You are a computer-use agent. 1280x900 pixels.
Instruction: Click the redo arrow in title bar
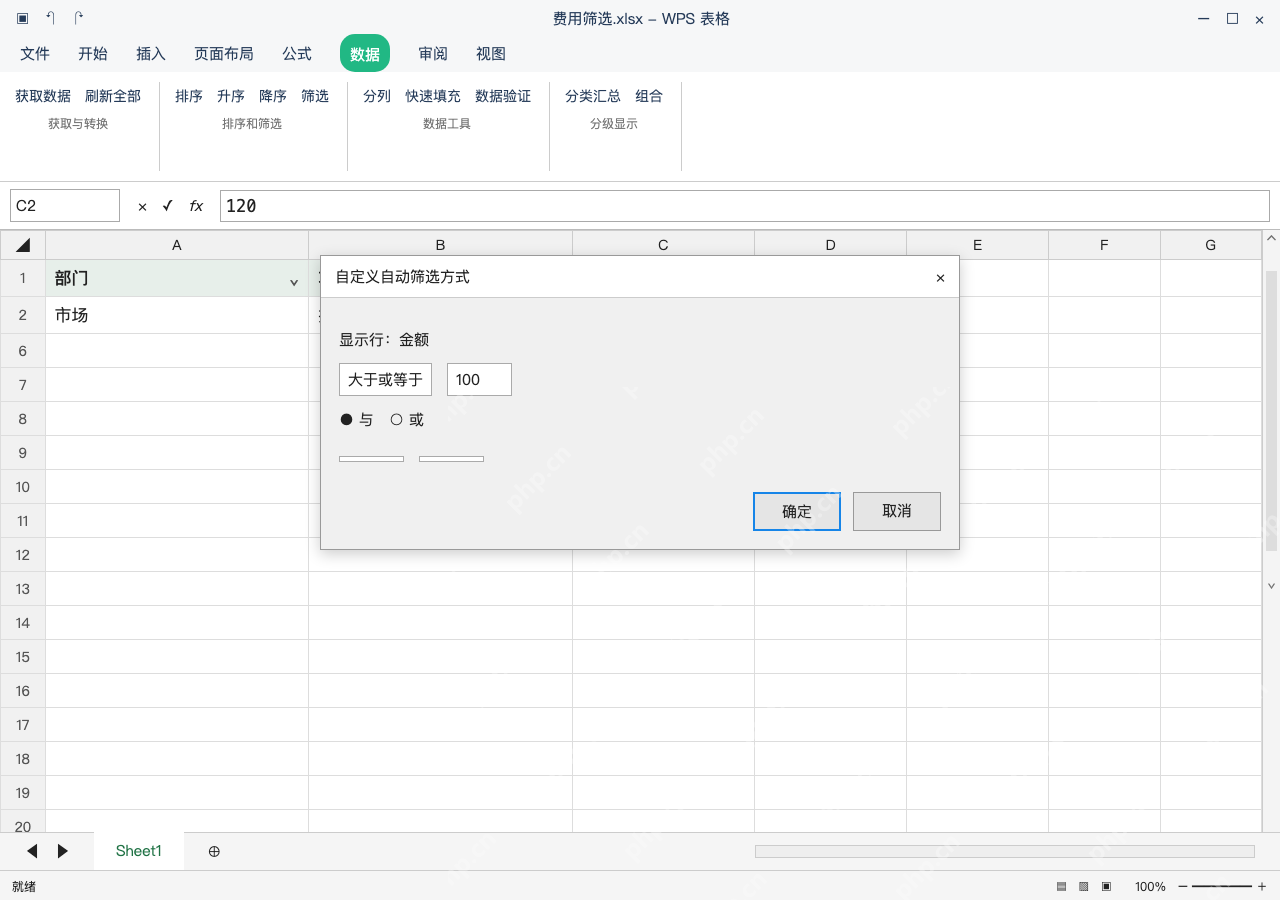tap(79, 18)
